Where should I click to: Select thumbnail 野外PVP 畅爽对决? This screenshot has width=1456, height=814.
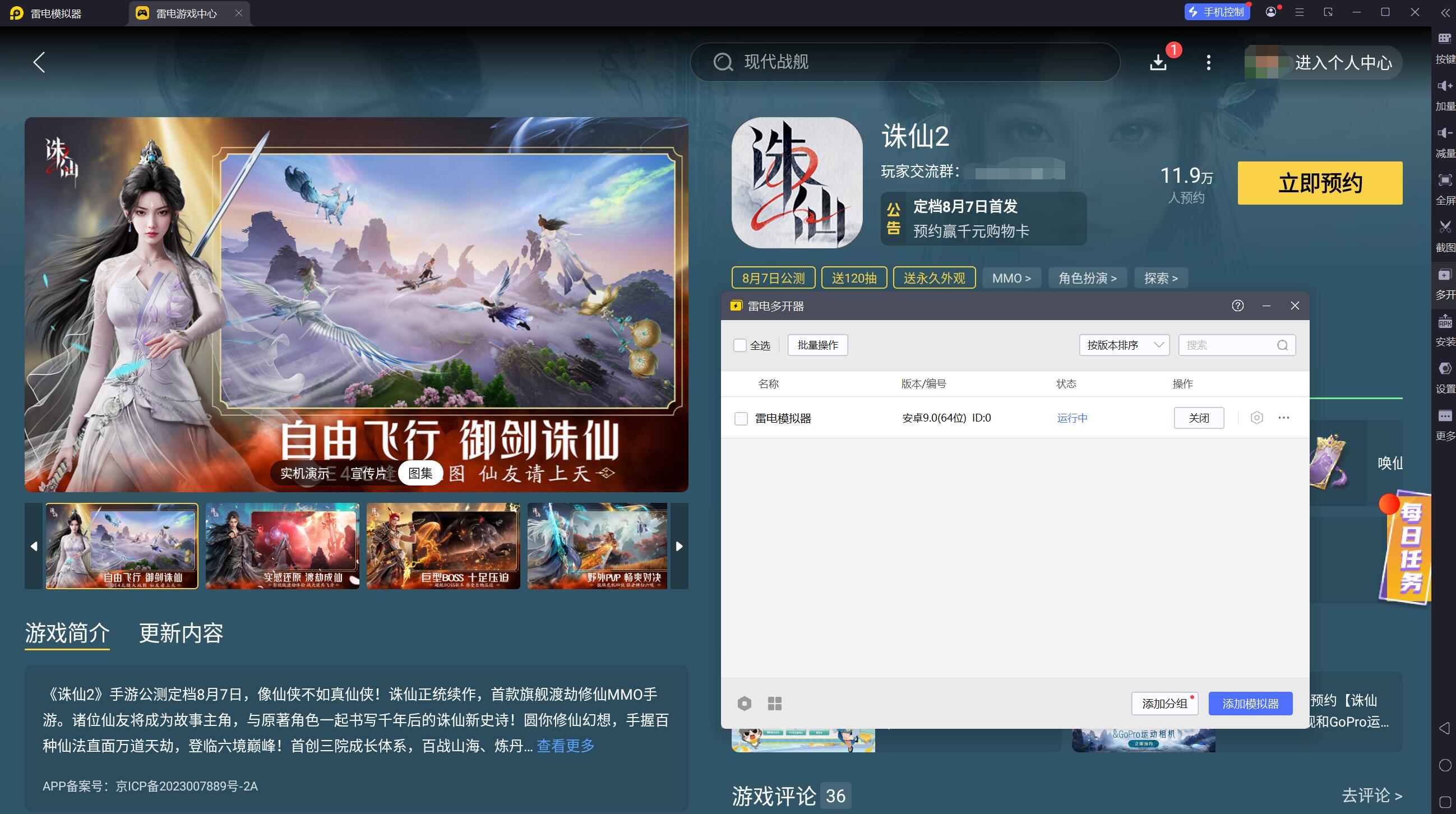(x=598, y=546)
